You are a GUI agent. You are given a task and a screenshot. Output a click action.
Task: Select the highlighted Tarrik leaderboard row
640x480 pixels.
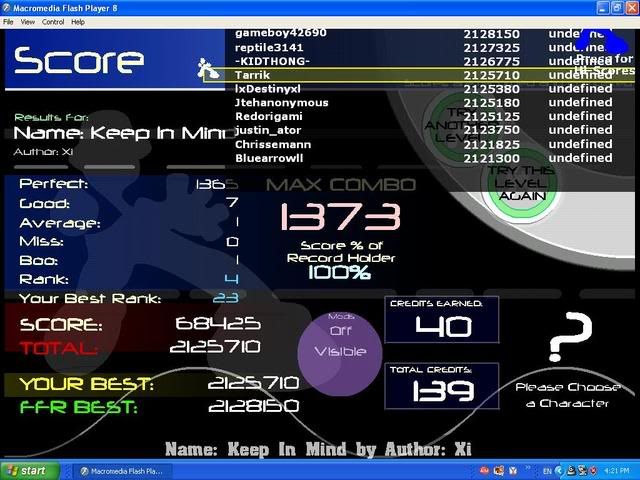420,75
